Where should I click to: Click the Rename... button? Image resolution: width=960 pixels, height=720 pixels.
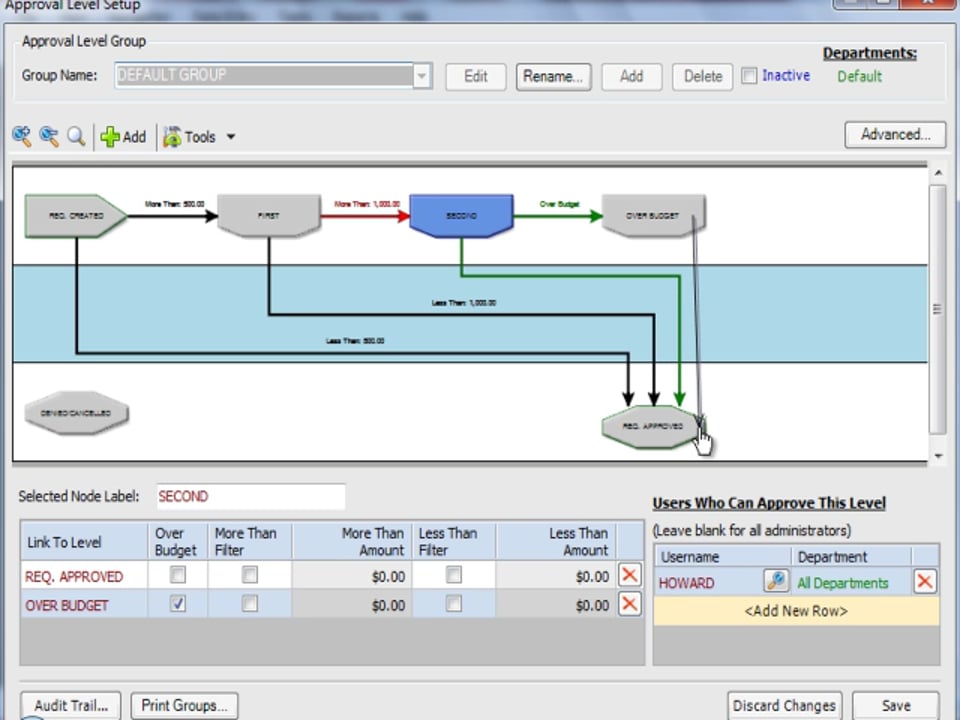tap(553, 76)
